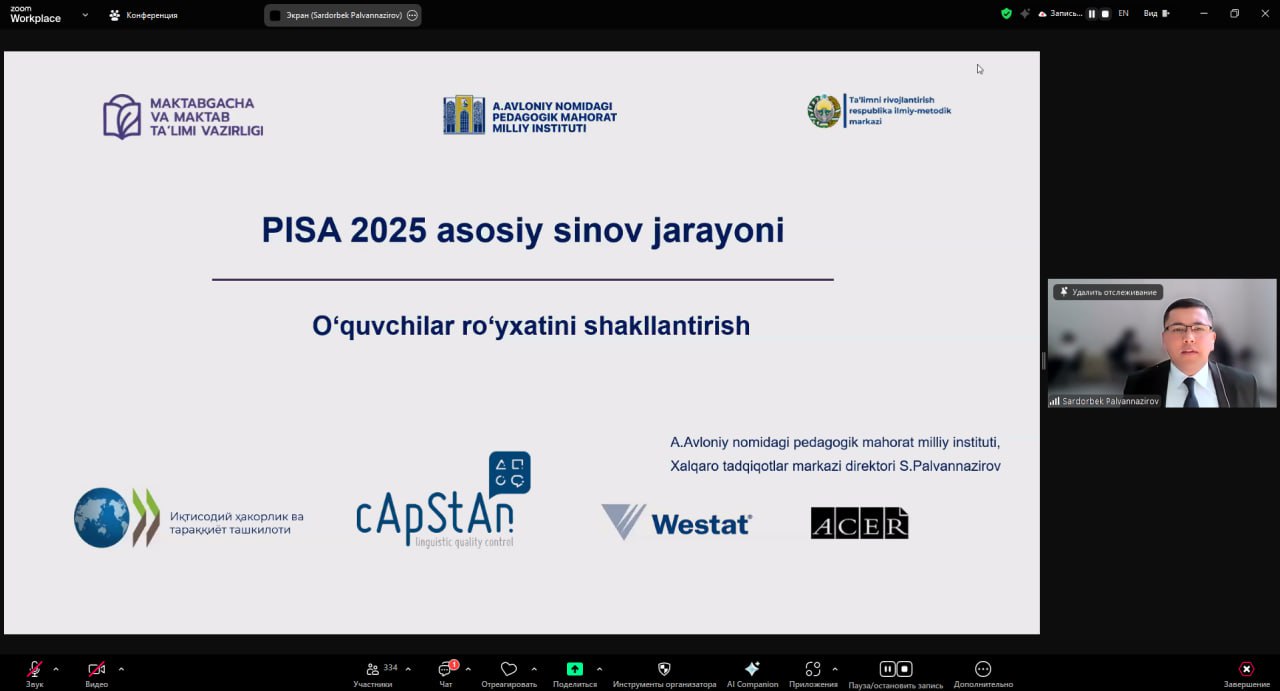The height and width of the screenshot is (691, 1280).
Task: Click the text Xalqaro tadqiqotlar markazi direktori
Action: [x=785, y=466]
